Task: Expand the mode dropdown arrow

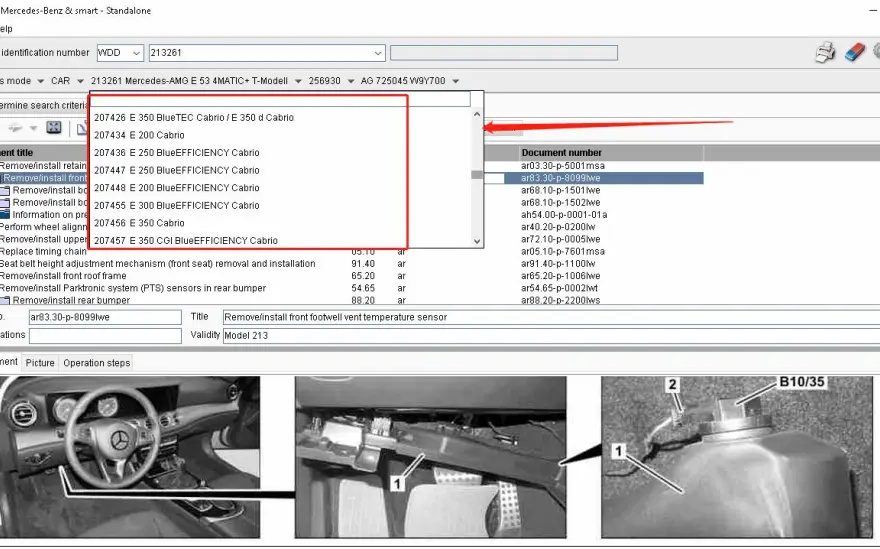Action: tap(40, 81)
